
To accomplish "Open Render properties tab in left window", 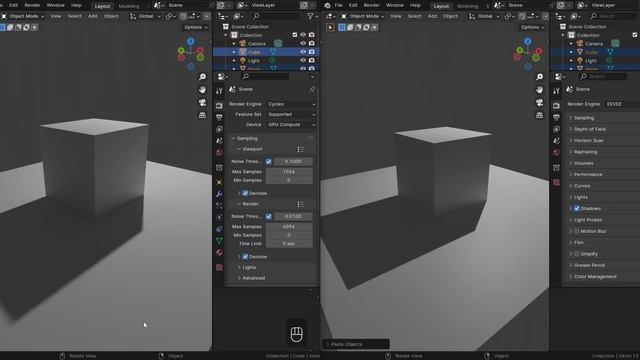I will pos(219,106).
